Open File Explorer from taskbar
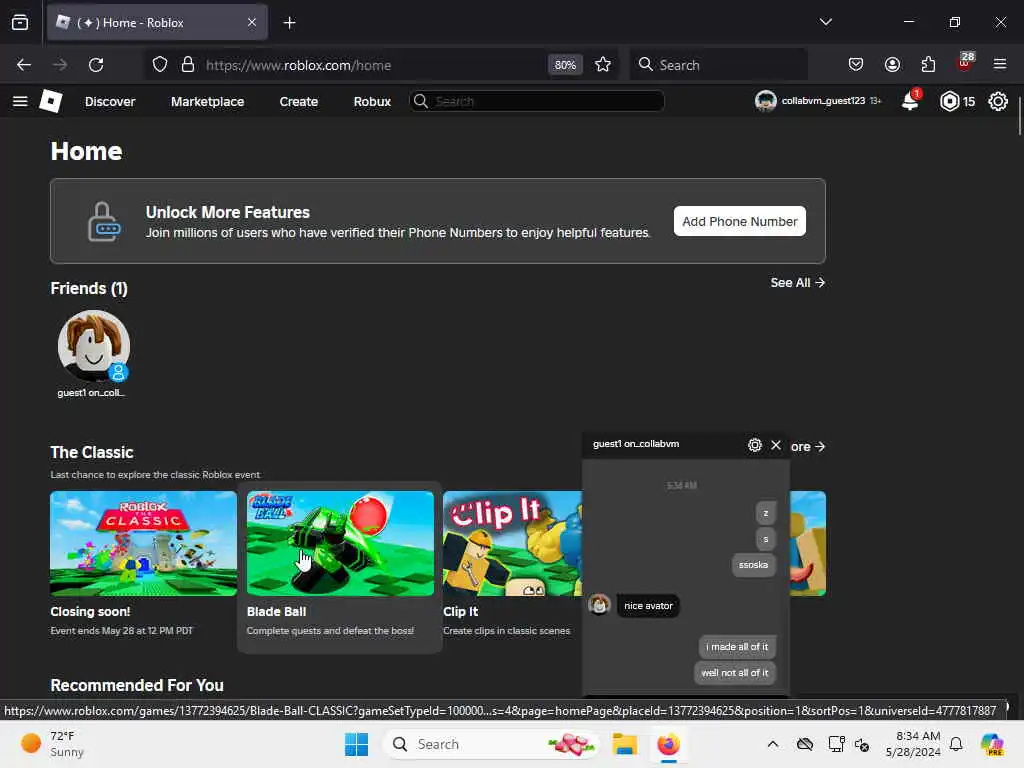This screenshot has height=768, width=1024. coord(624,744)
